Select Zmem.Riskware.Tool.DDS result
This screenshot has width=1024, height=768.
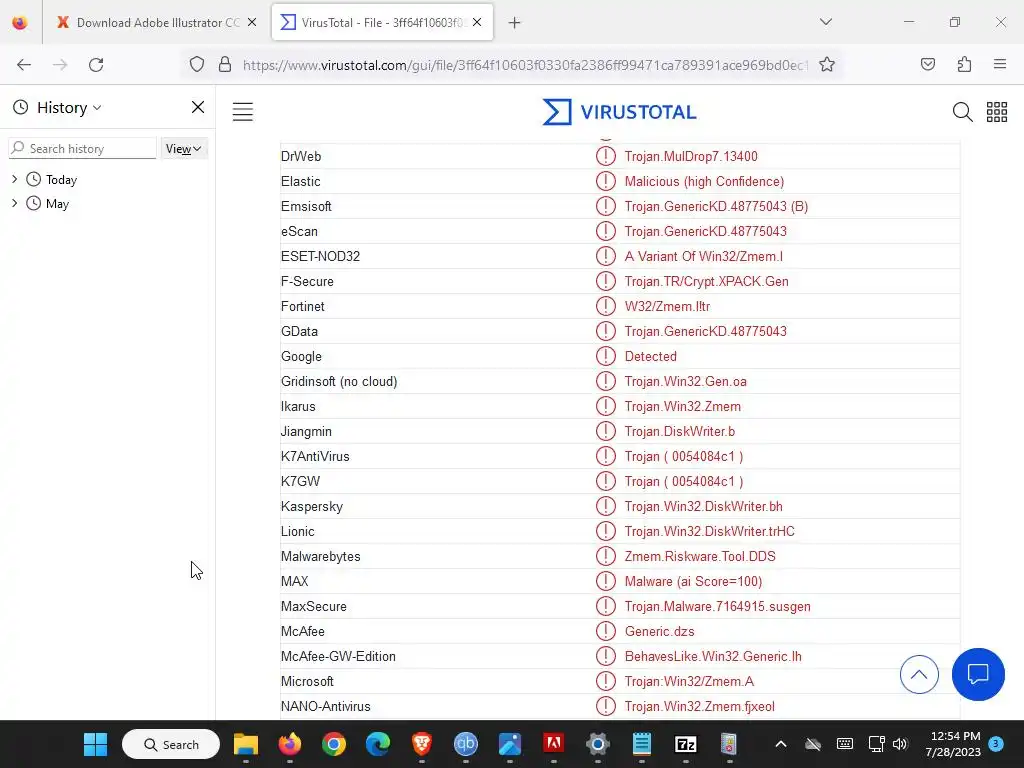click(x=700, y=556)
